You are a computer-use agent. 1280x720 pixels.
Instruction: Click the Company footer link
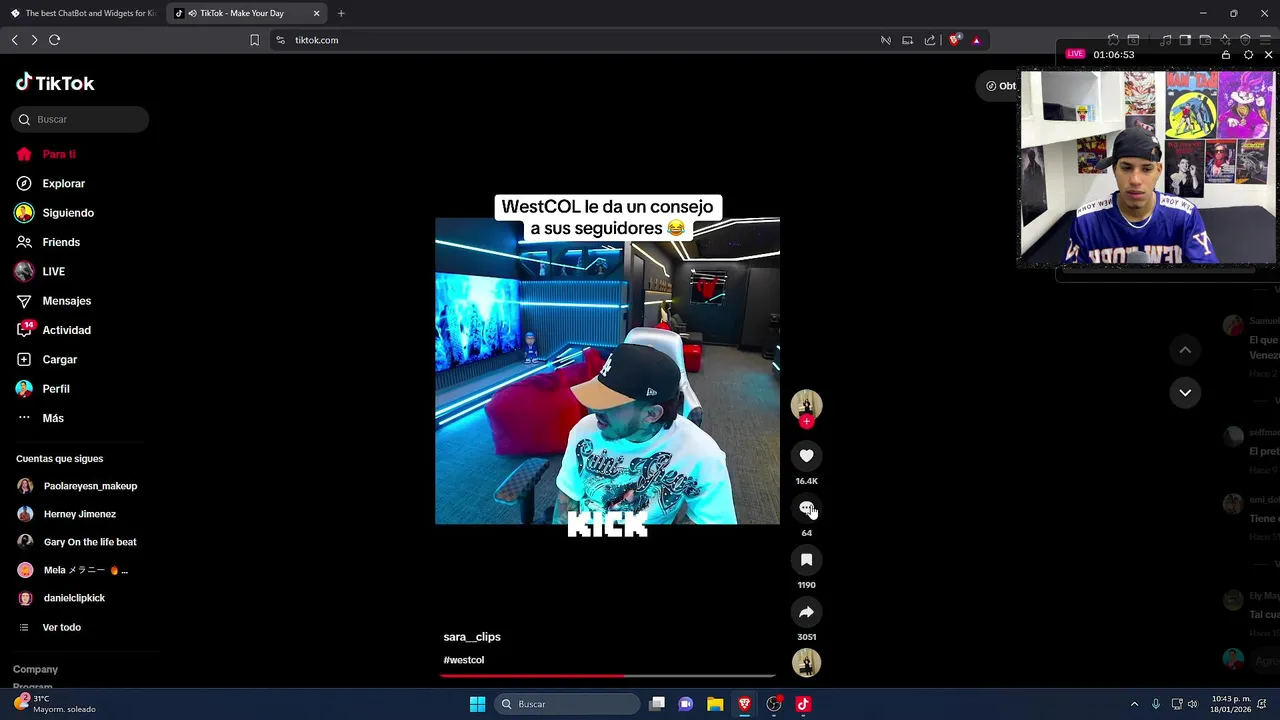[x=35, y=669]
